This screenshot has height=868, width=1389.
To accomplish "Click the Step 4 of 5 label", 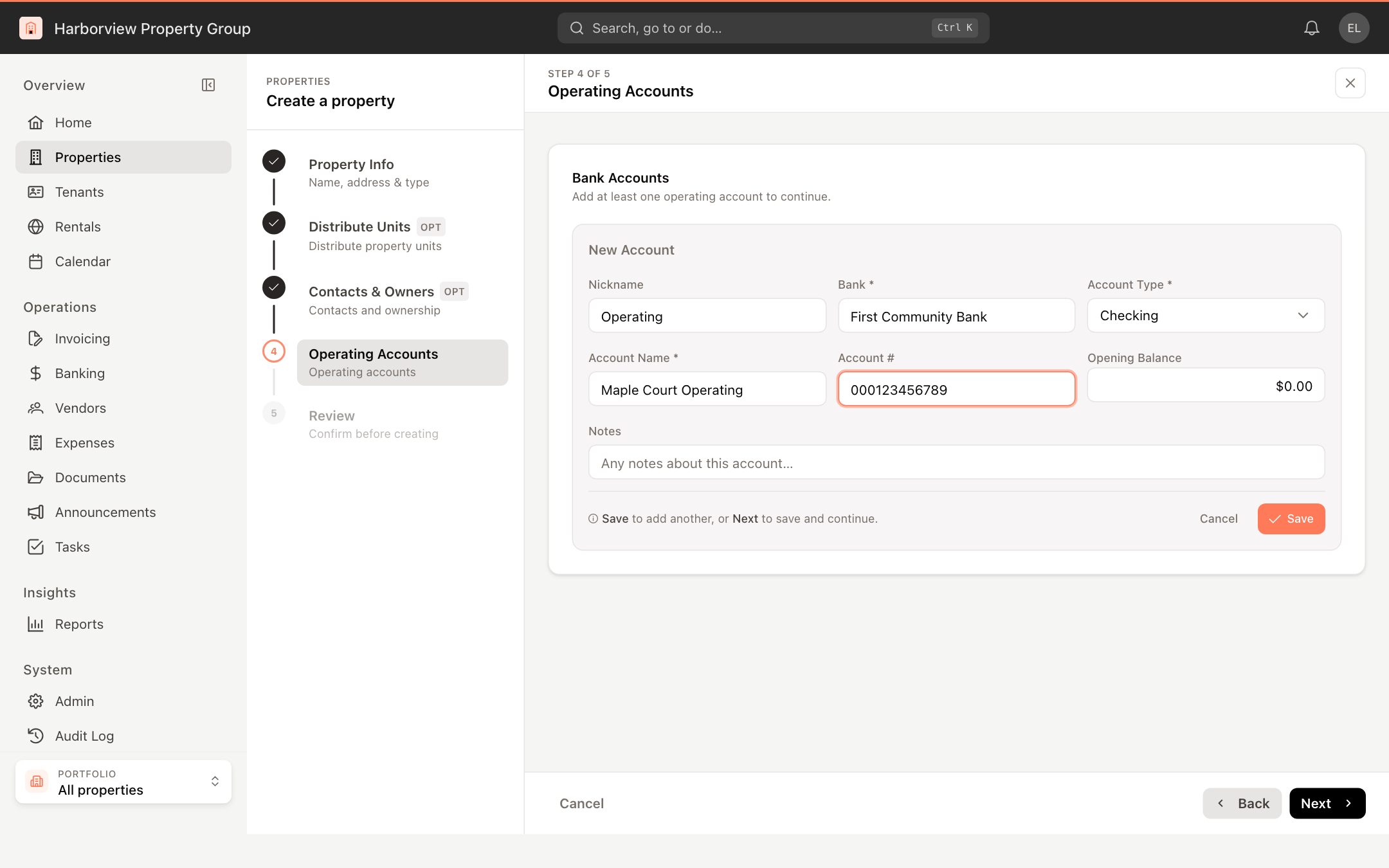I will 579,74.
